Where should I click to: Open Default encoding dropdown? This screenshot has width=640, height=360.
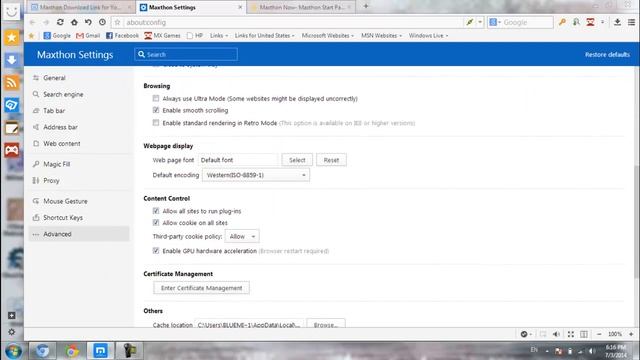click(x=256, y=175)
